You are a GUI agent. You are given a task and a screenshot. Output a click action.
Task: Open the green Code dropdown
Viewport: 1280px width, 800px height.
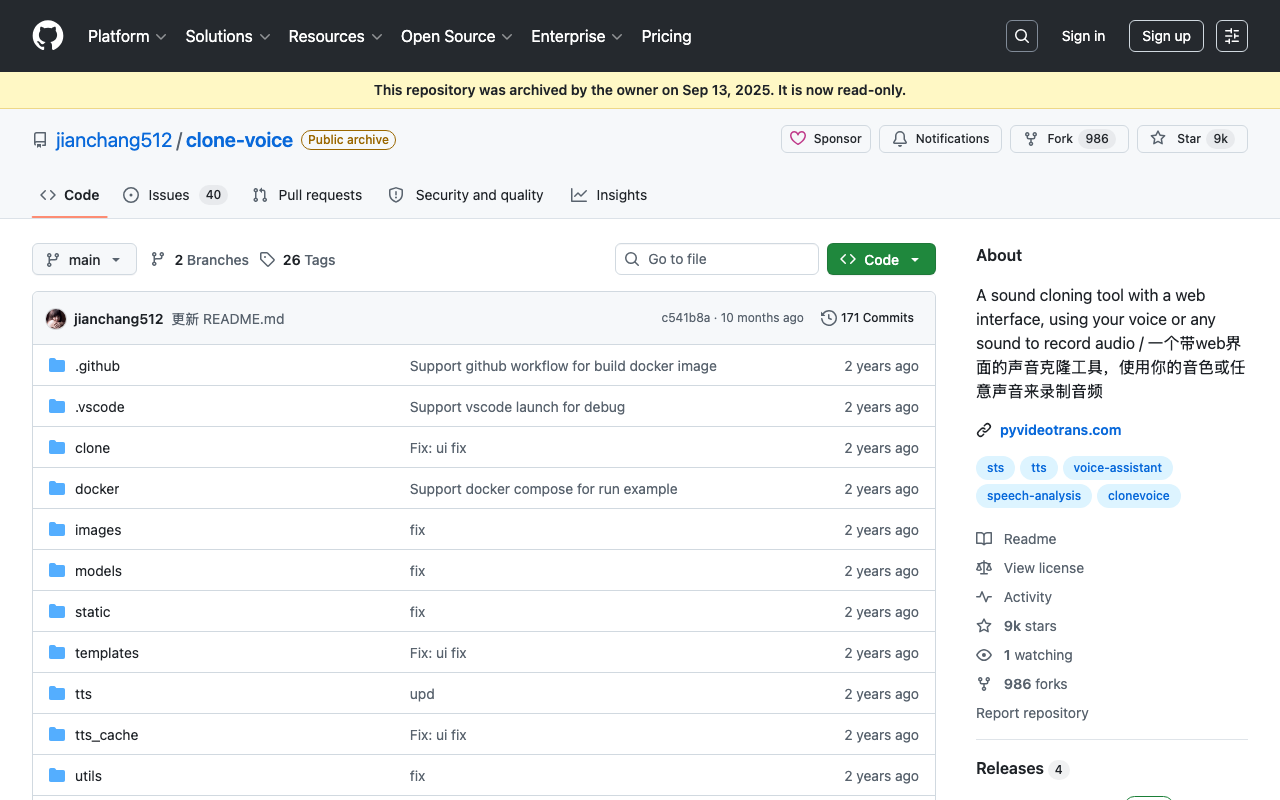pos(881,259)
